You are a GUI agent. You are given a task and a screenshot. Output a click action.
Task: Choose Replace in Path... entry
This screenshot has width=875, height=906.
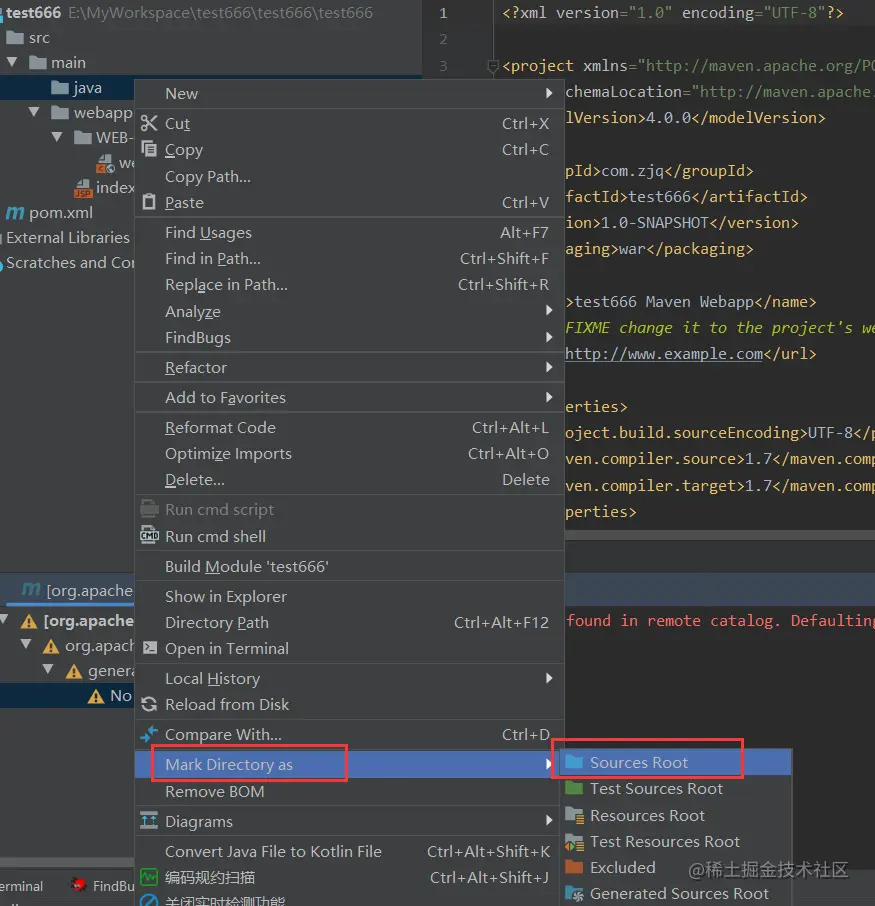click(x=349, y=284)
